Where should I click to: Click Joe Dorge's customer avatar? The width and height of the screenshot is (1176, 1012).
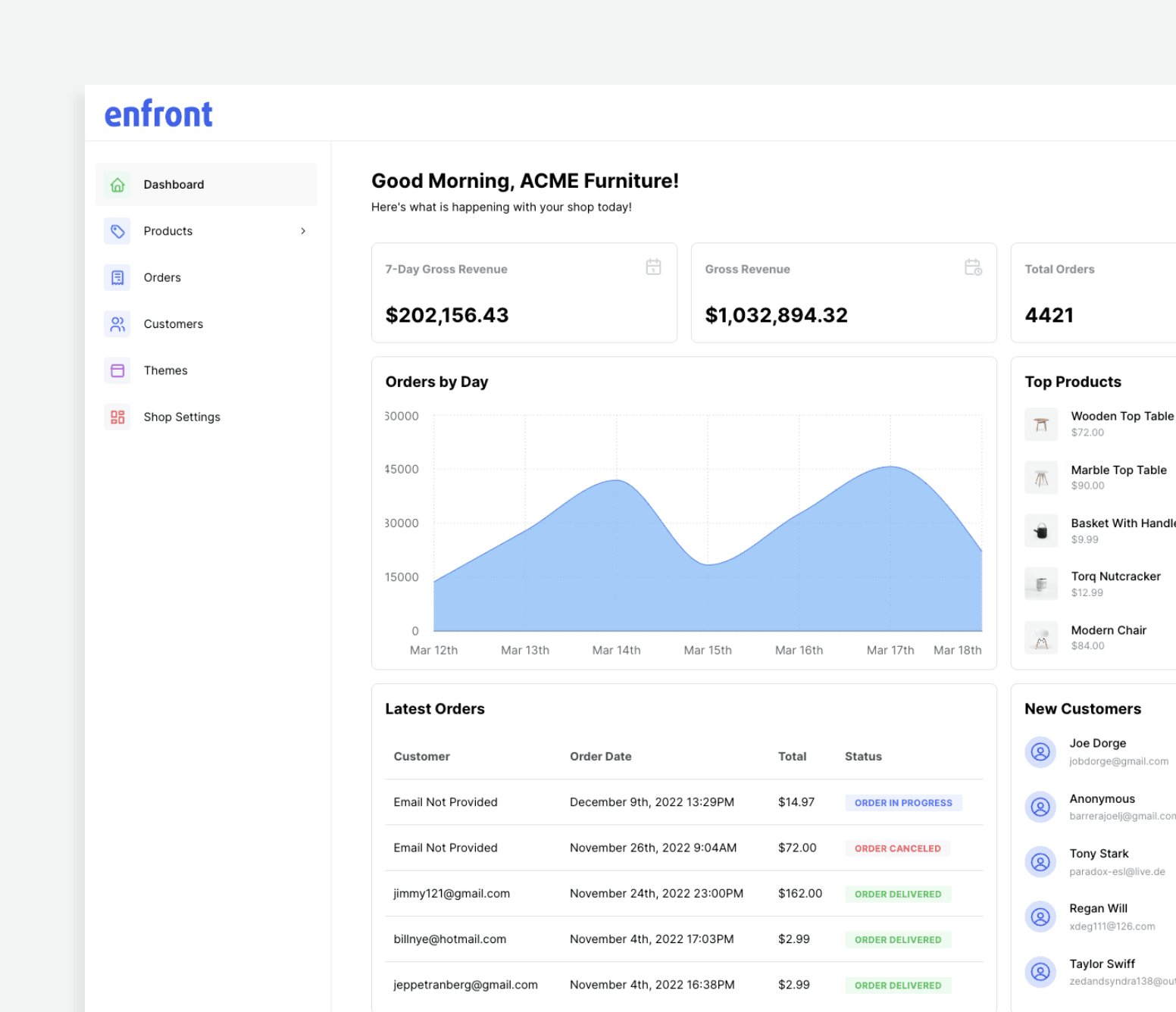pyautogui.click(x=1041, y=752)
